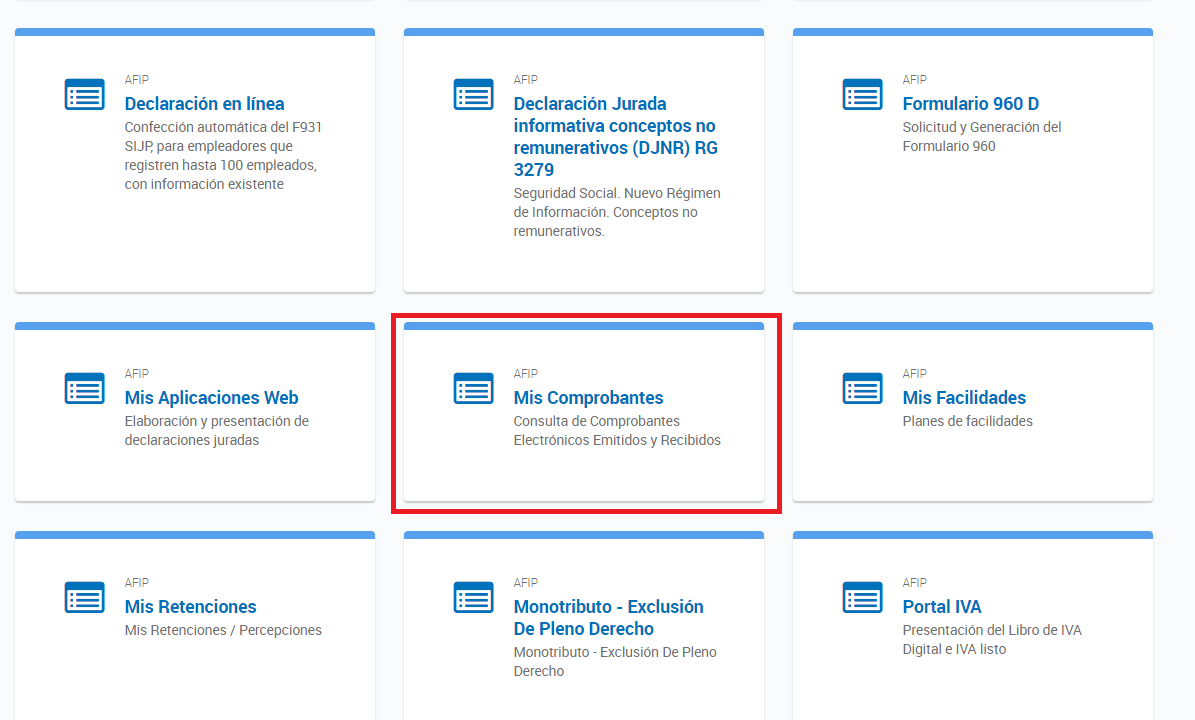Open the Formulario 960 D link

click(x=970, y=104)
